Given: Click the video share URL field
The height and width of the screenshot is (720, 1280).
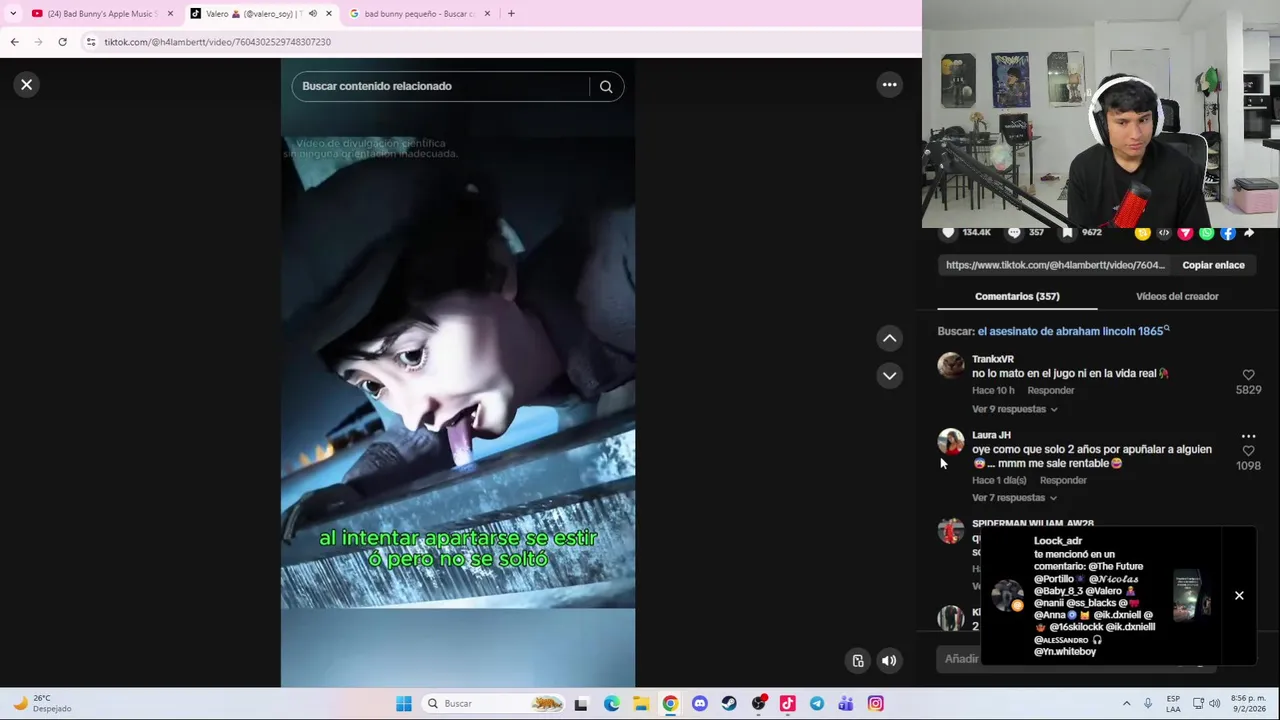Looking at the screenshot, I should point(1055,265).
